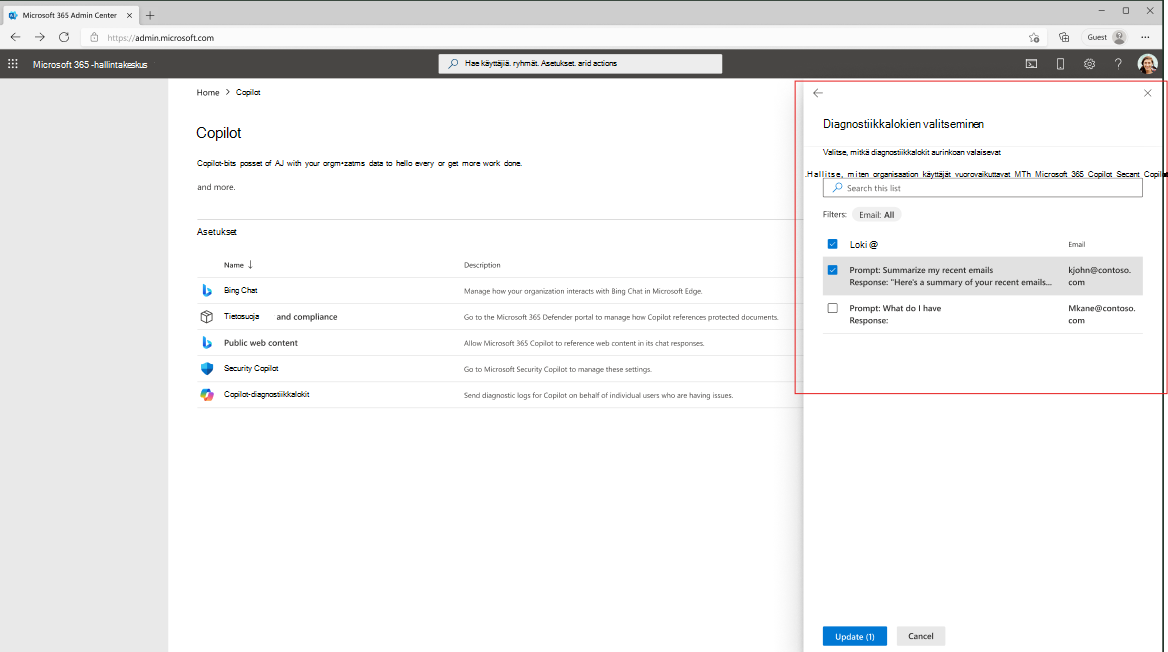Click the Security Copilot shield icon
The image size is (1168, 652).
pos(207,368)
